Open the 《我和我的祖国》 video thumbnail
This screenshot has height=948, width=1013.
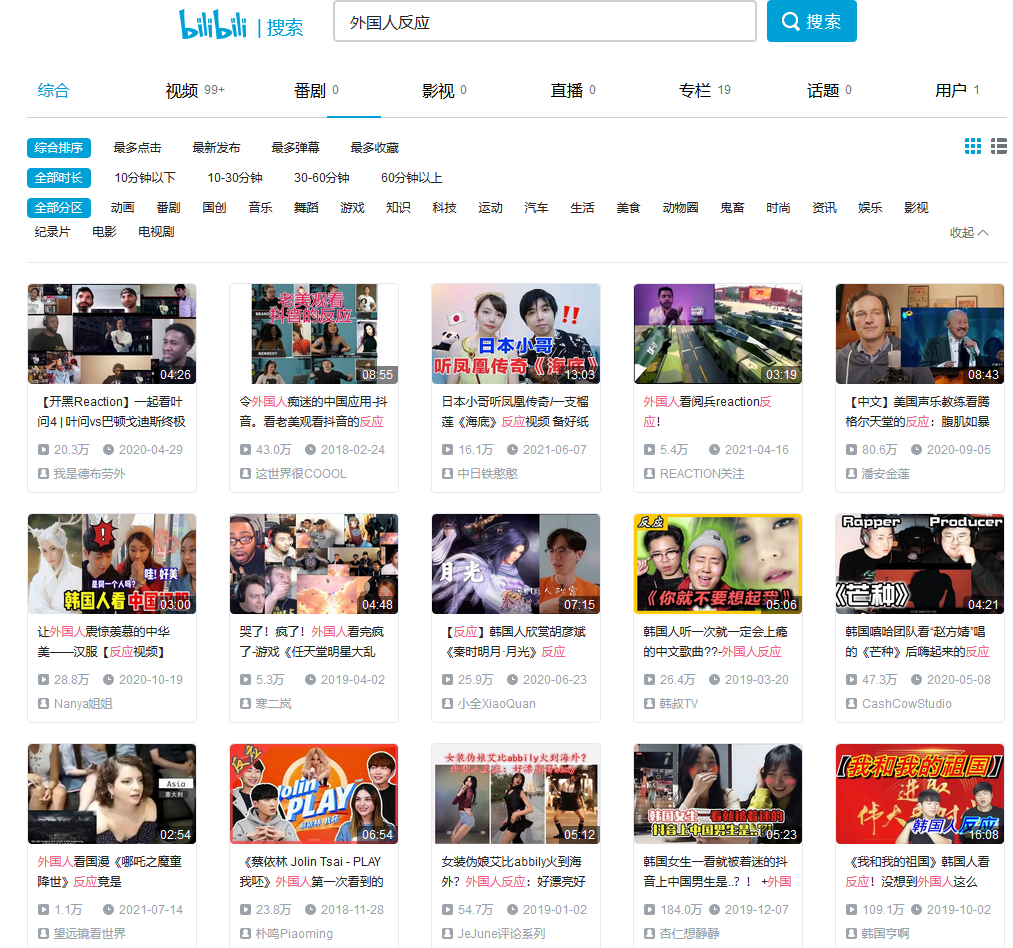pos(919,793)
